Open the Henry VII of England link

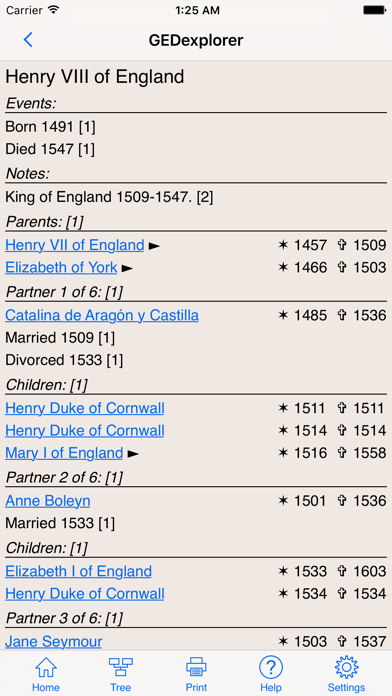click(75, 245)
